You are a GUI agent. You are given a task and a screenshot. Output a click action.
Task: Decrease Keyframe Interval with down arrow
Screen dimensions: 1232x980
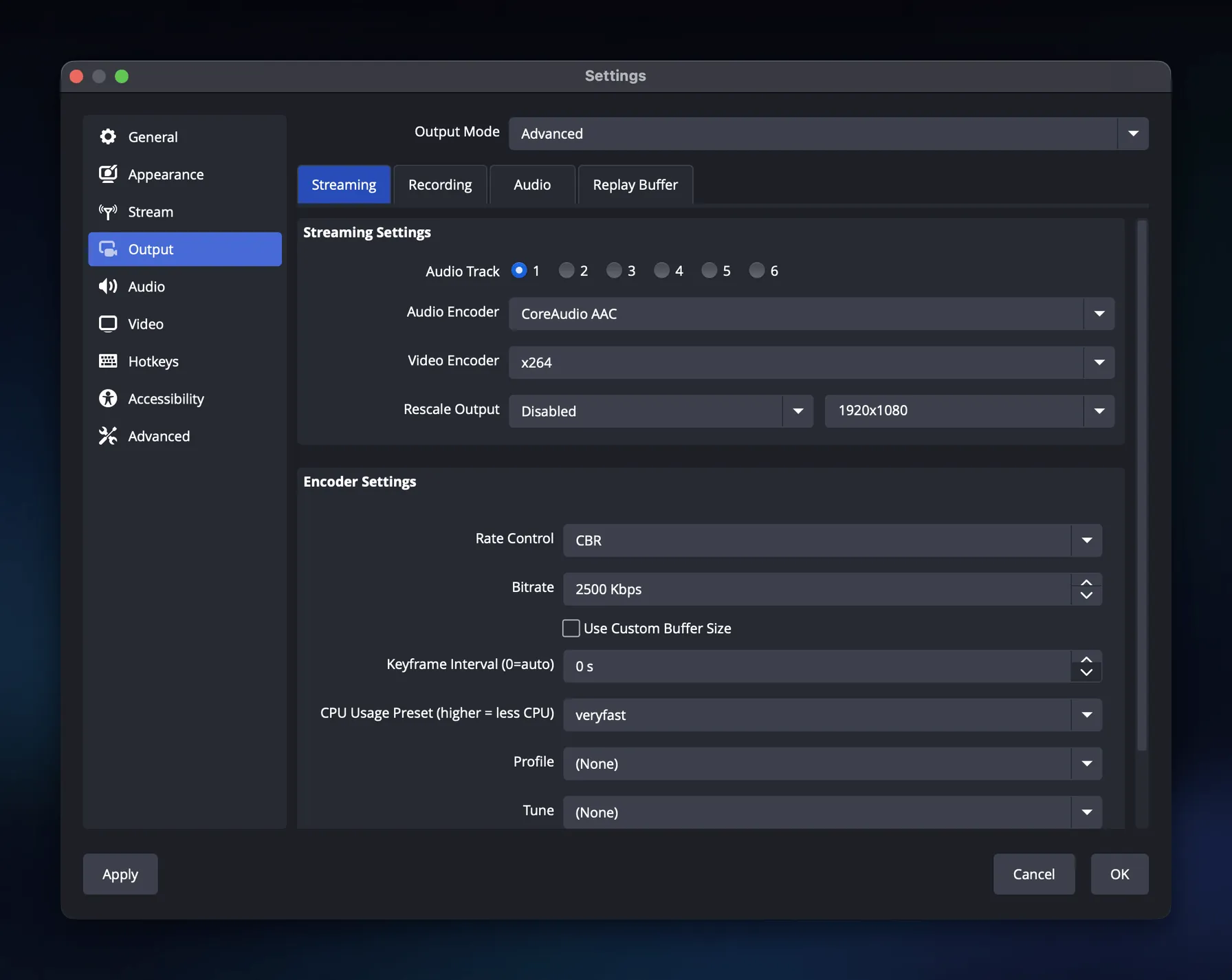point(1086,673)
